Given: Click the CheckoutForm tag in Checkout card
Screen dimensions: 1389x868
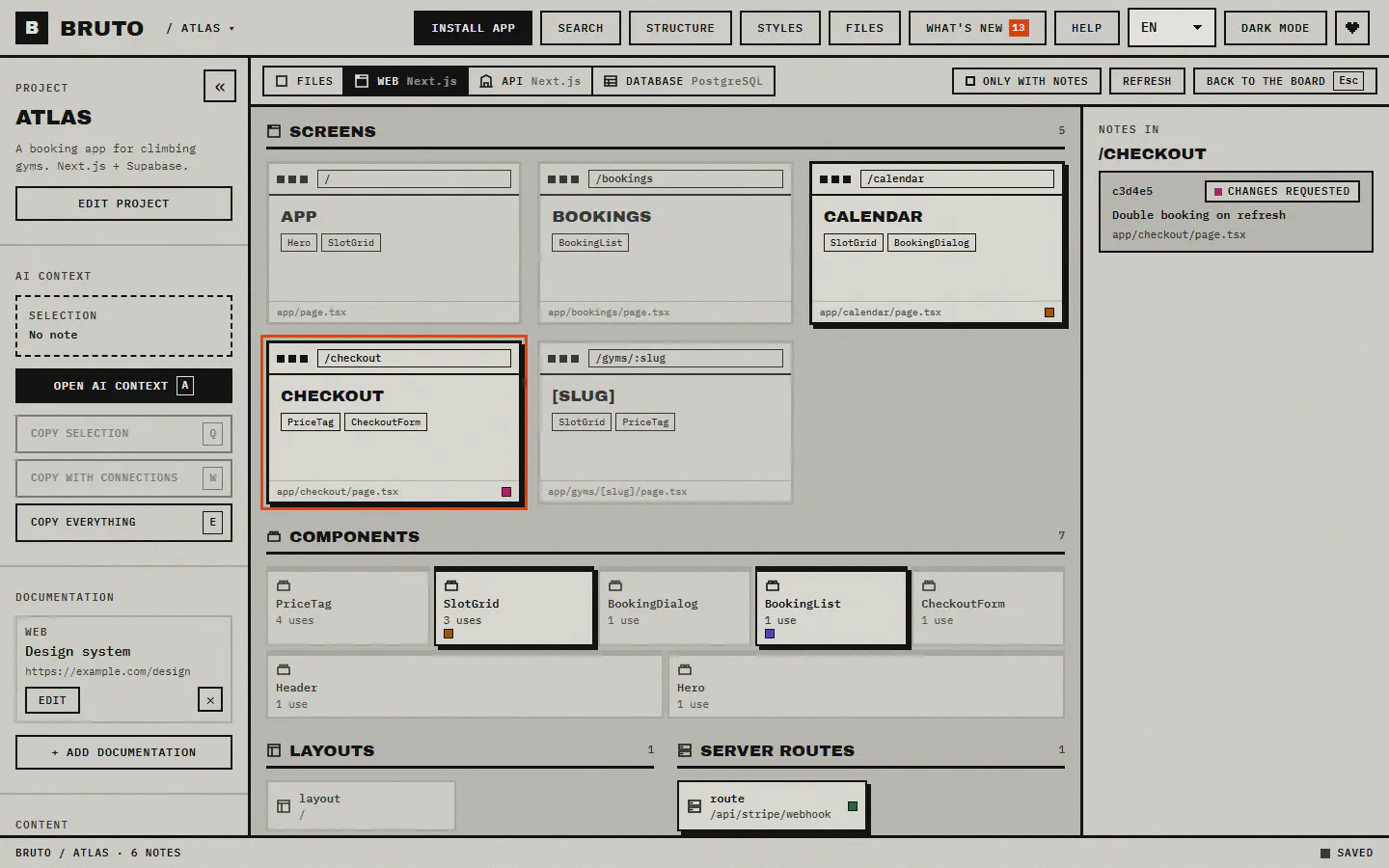Looking at the screenshot, I should [386, 422].
